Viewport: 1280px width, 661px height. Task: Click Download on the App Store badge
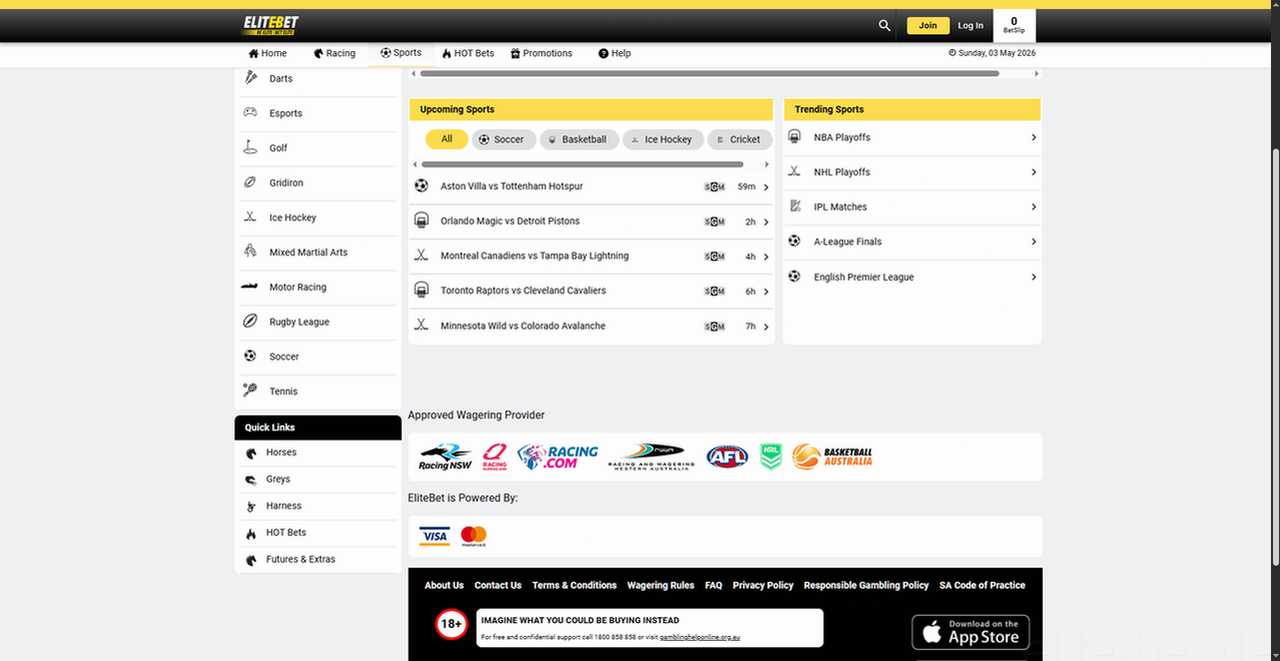click(970, 632)
